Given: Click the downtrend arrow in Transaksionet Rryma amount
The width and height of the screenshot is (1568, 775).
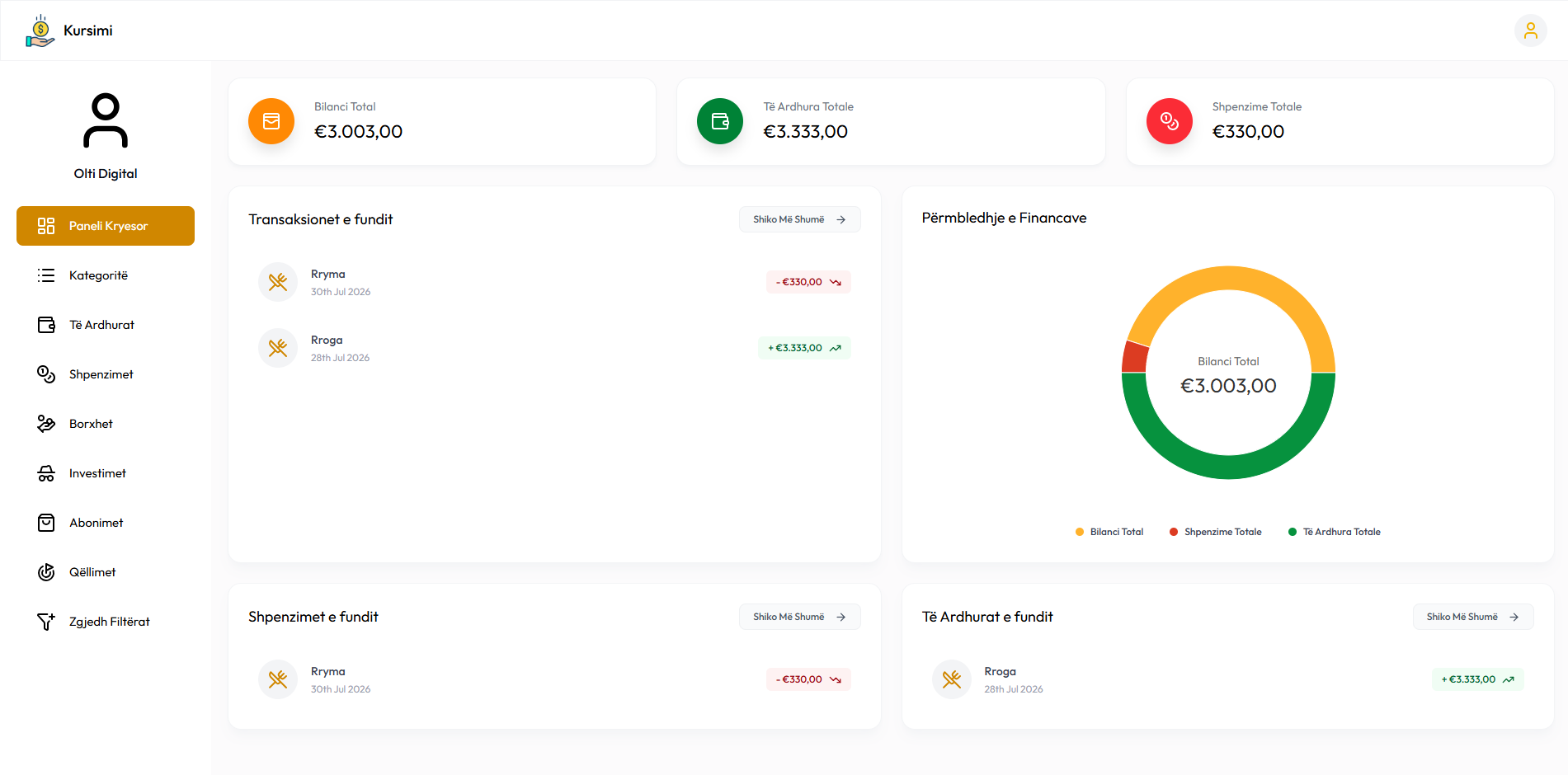Looking at the screenshot, I should click(x=836, y=282).
